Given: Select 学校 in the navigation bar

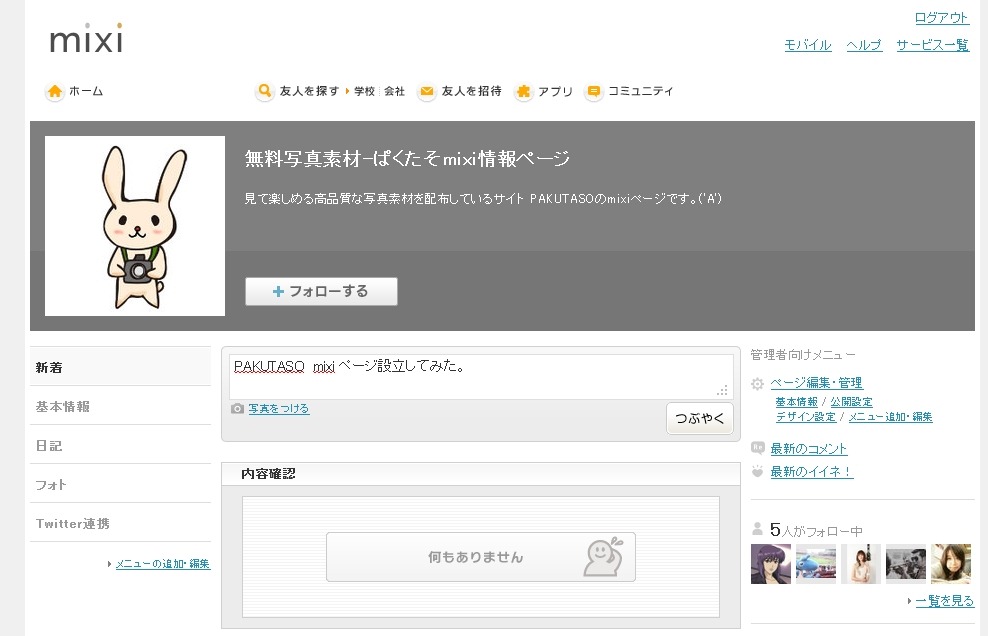Looking at the screenshot, I should pyautogui.click(x=364, y=91).
